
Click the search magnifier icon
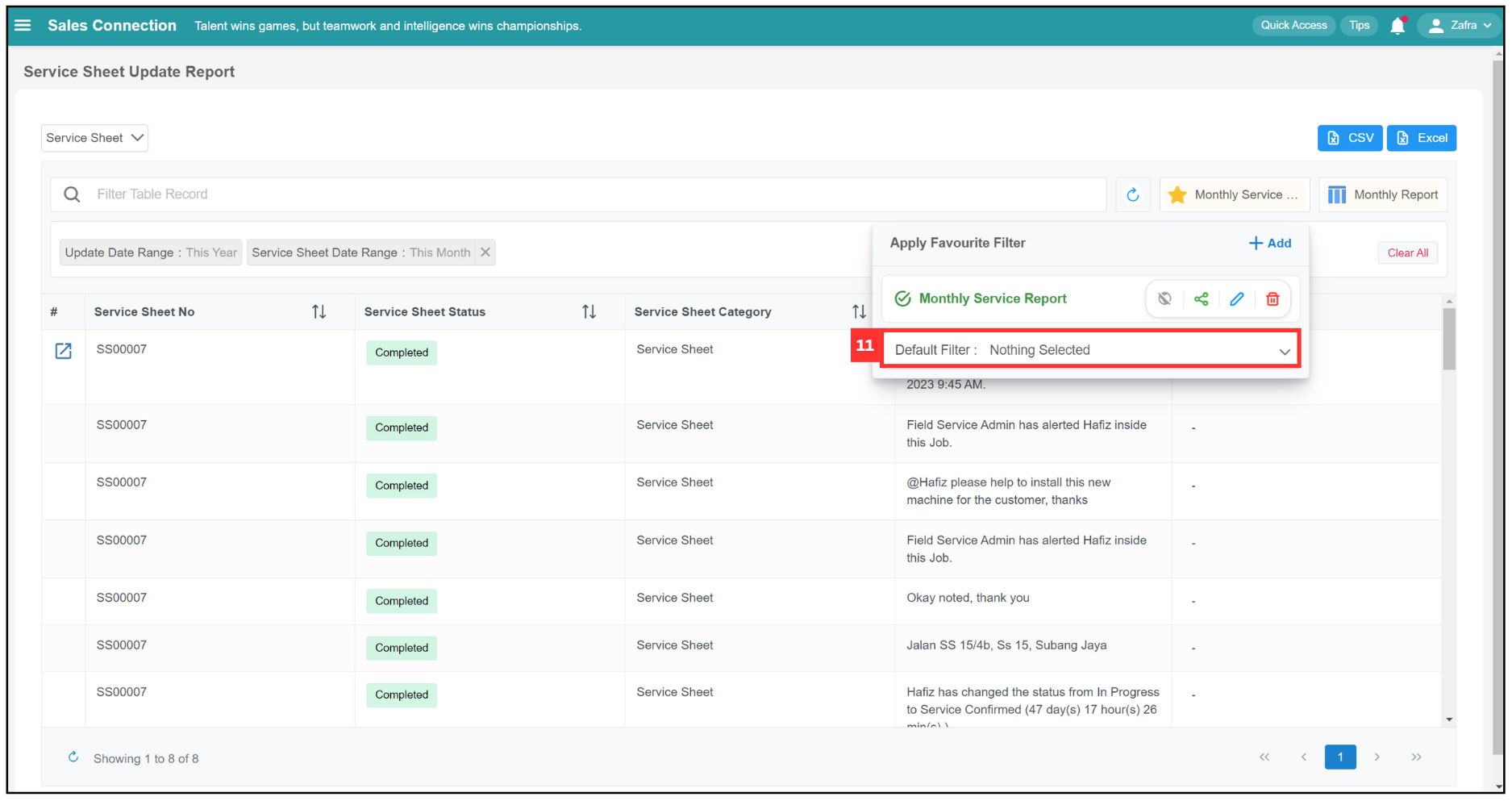click(72, 194)
